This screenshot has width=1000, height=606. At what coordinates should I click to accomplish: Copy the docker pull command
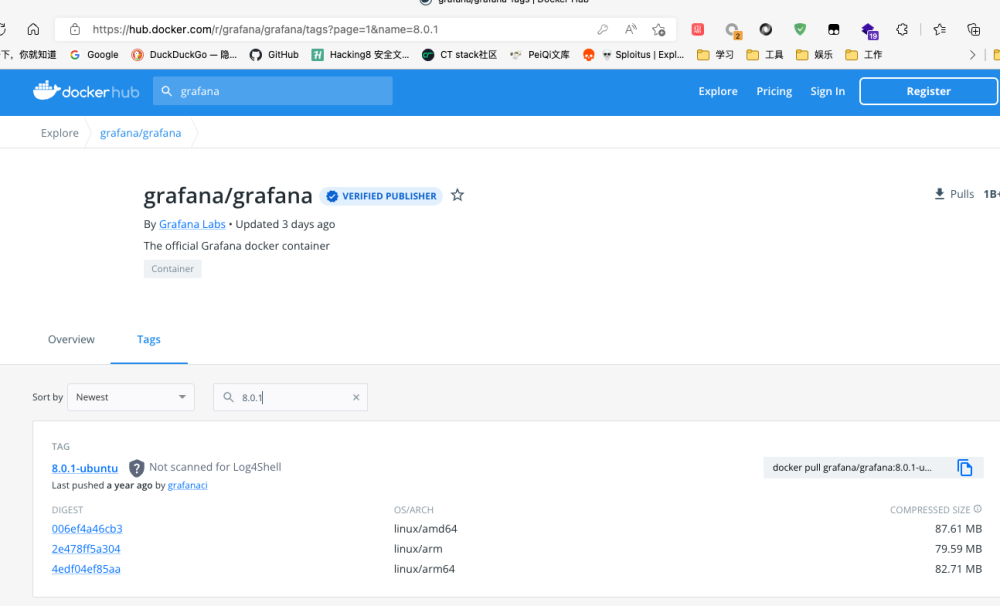964,468
